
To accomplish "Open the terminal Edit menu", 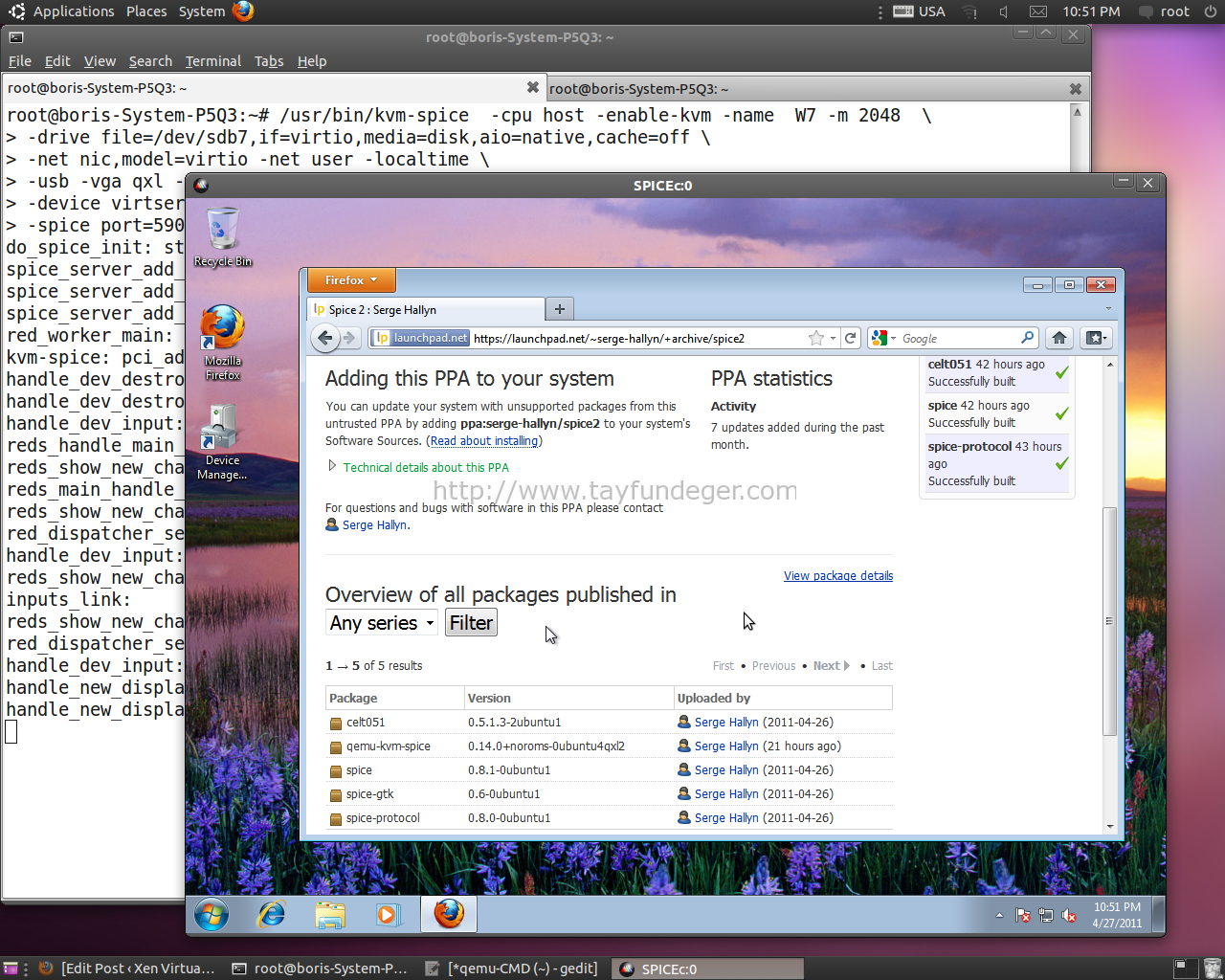I will pos(57,61).
